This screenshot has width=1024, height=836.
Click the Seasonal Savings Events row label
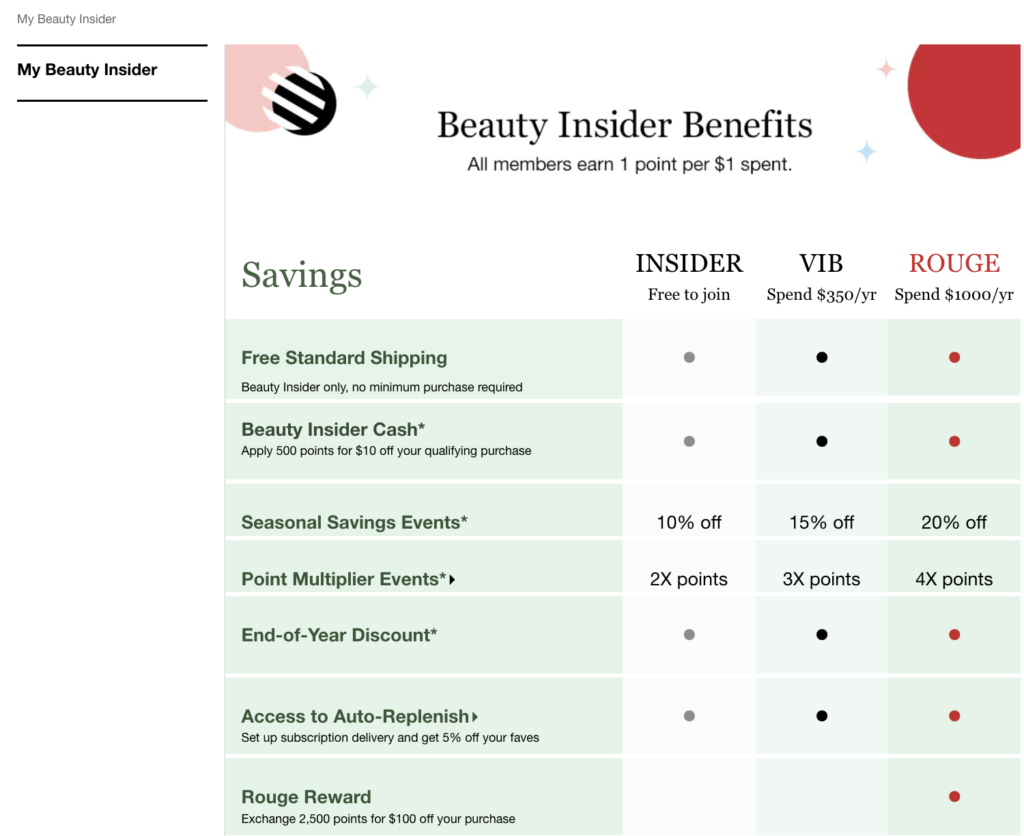pos(354,522)
